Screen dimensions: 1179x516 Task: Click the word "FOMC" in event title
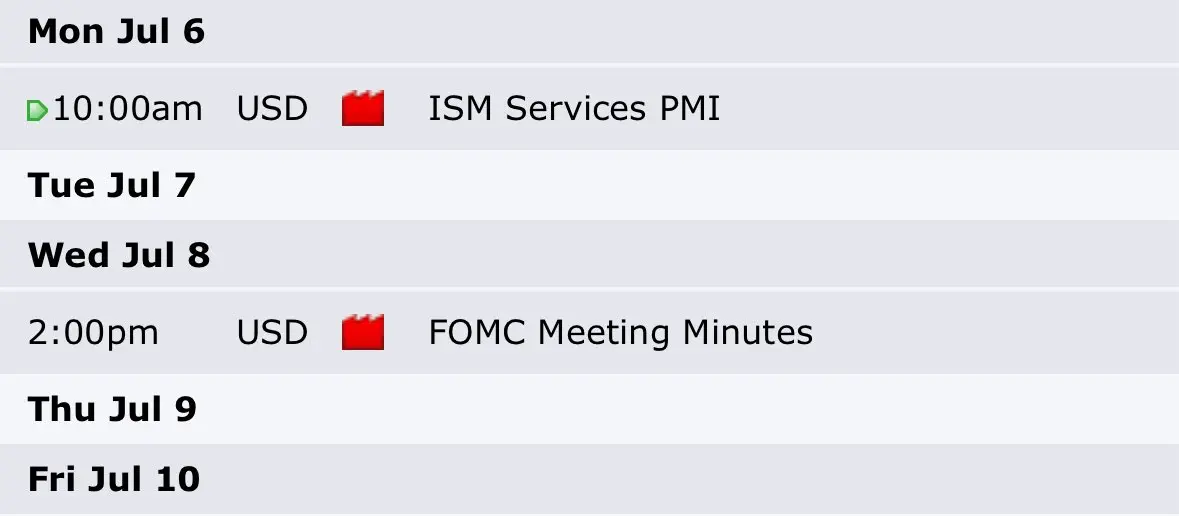477,332
